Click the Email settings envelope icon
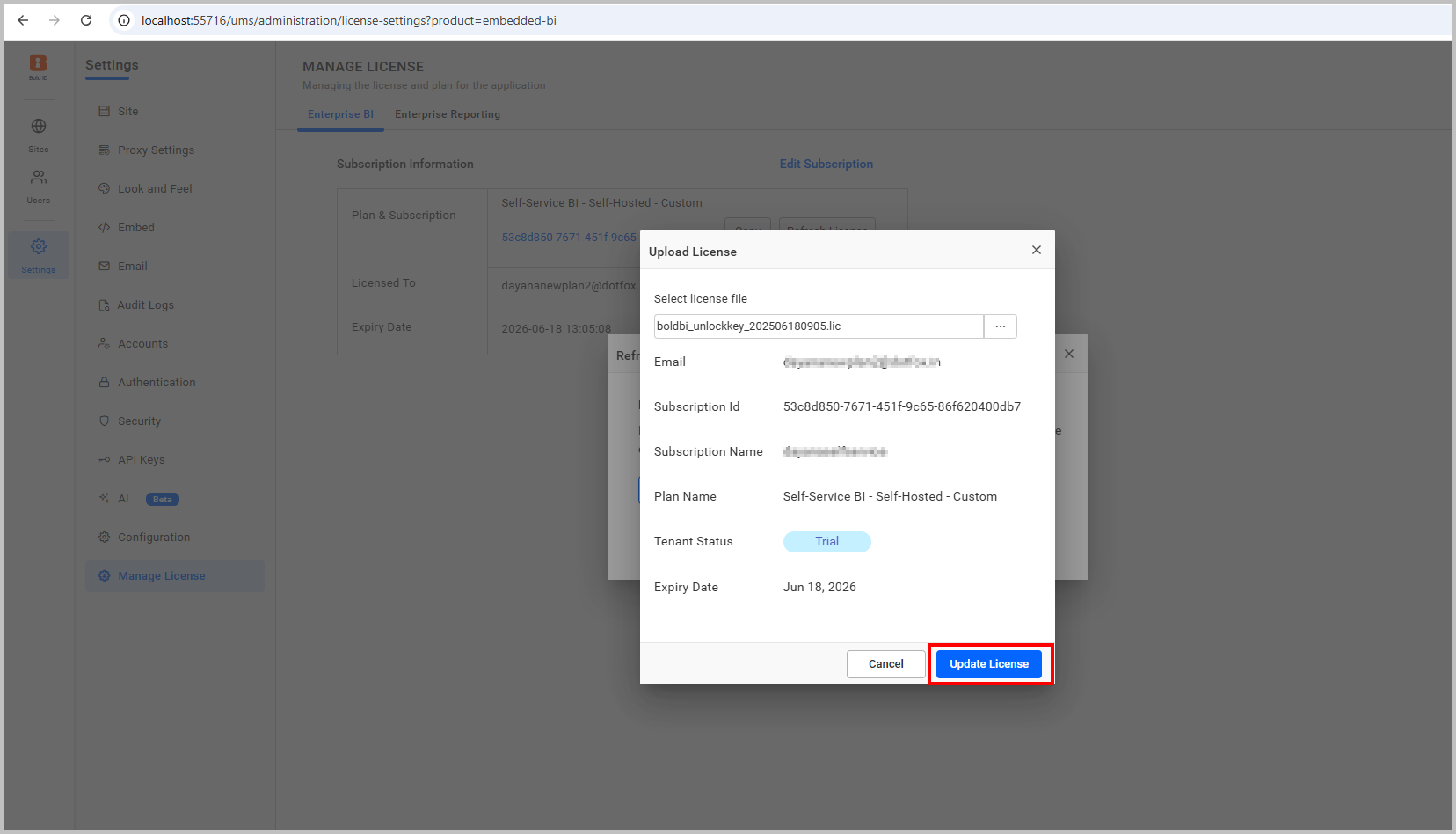 click(104, 266)
